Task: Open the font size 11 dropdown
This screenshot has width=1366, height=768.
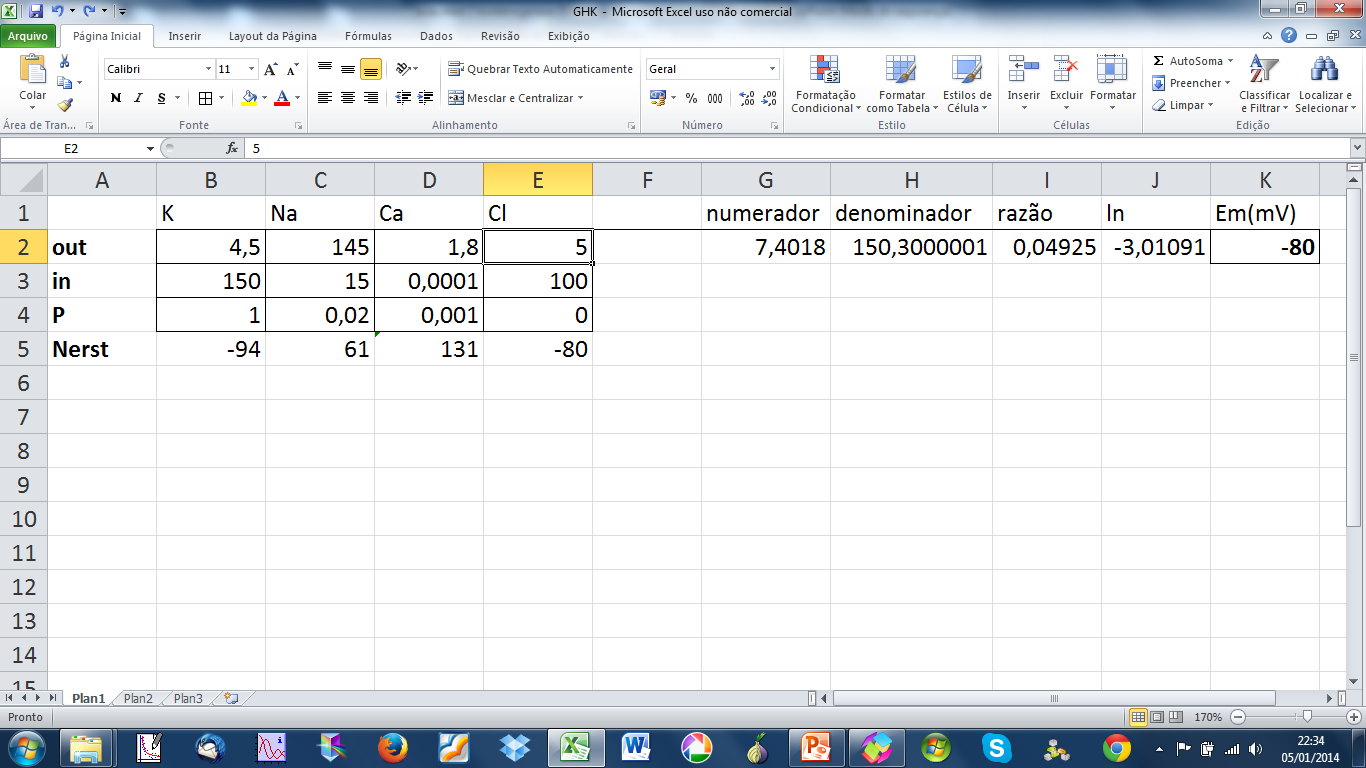Action: point(251,69)
